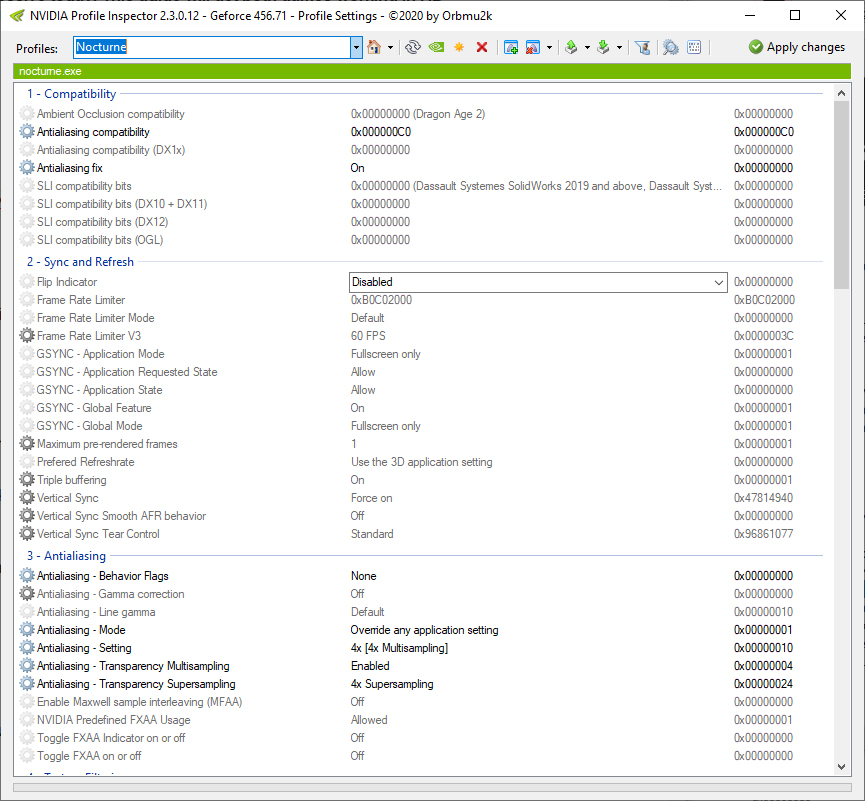
Task: Minimize the Profile Inspector window
Action: tap(750, 15)
